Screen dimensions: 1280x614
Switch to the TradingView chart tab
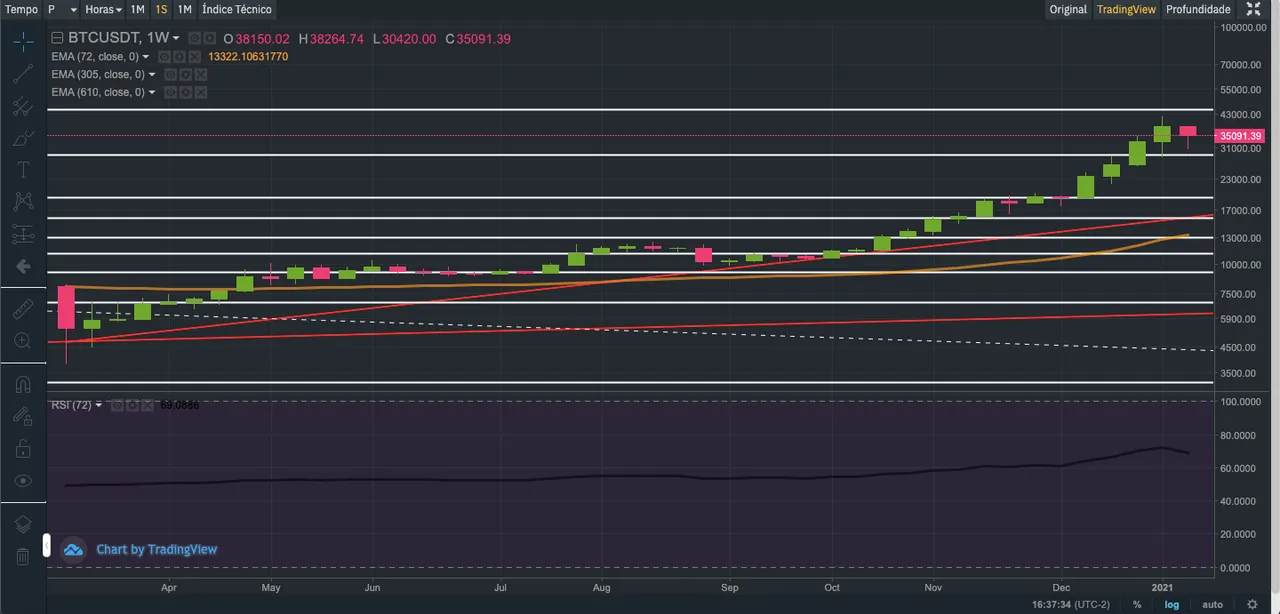(1126, 9)
